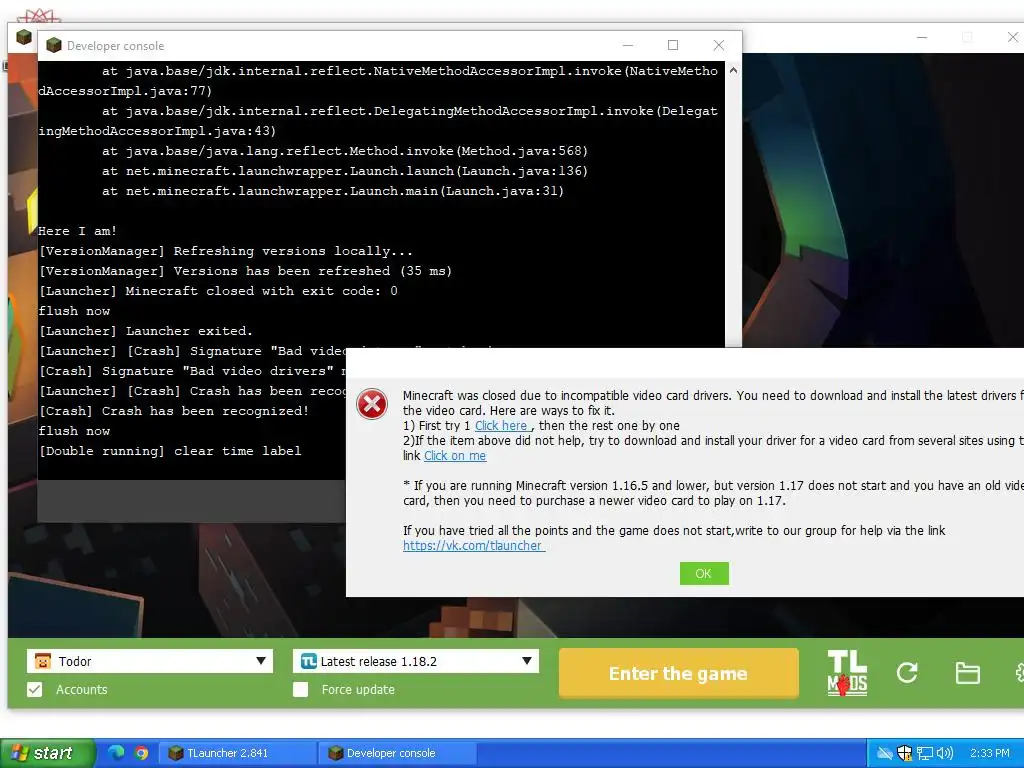Viewport: 1024px width, 768px height.
Task: Click the taskbar clock 2:33 PM
Action: point(989,753)
